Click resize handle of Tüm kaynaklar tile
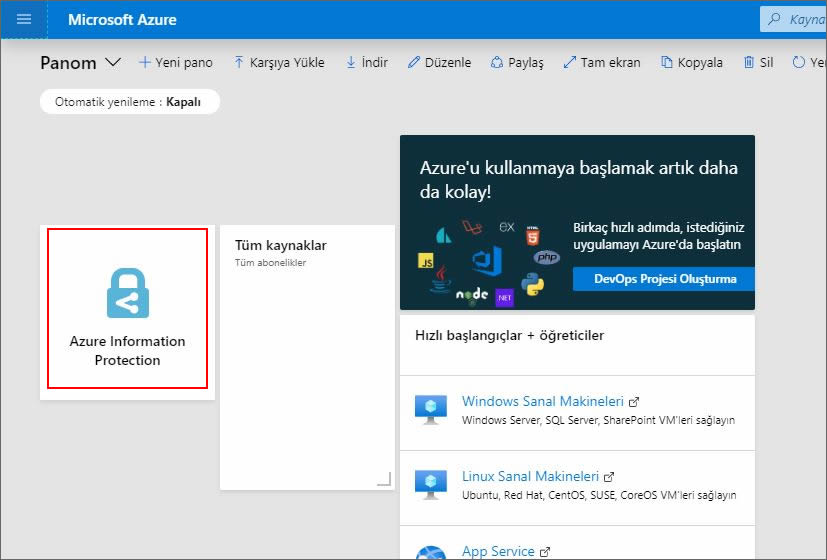Screen dimensions: 827x560 [x=384, y=479]
